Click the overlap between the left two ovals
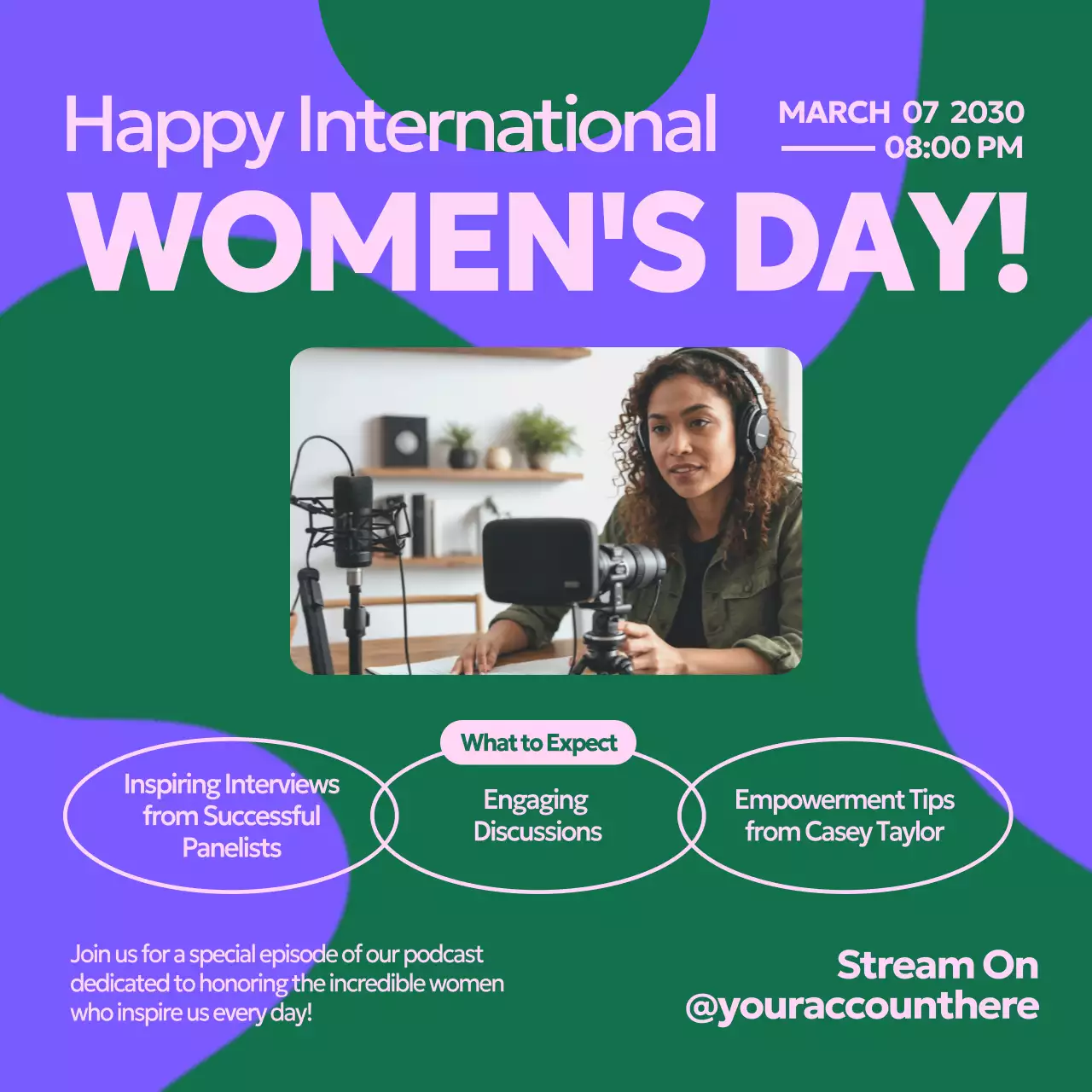The width and height of the screenshot is (1092, 1092). pyautogui.click(x=382, y=815)
